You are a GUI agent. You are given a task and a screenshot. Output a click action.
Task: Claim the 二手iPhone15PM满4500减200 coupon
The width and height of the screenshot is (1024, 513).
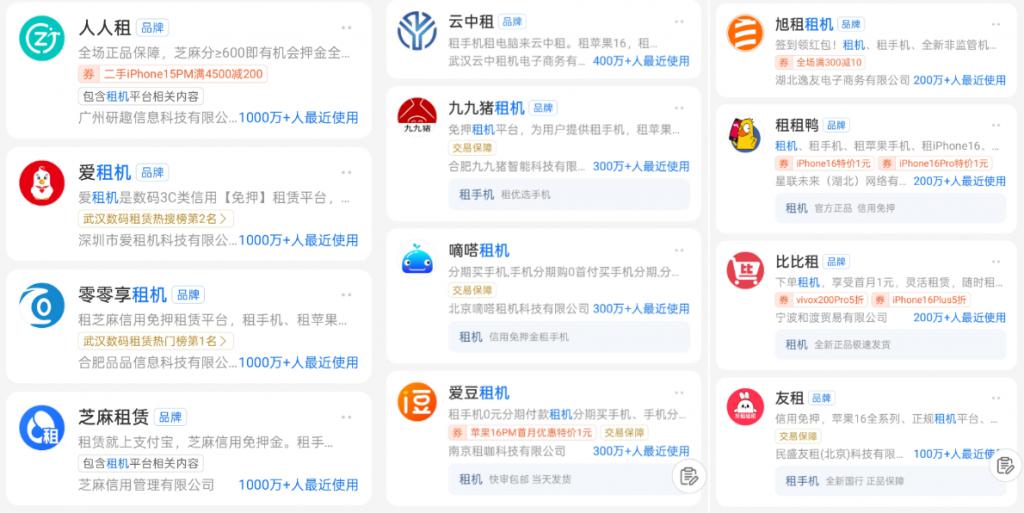point(172,74)
